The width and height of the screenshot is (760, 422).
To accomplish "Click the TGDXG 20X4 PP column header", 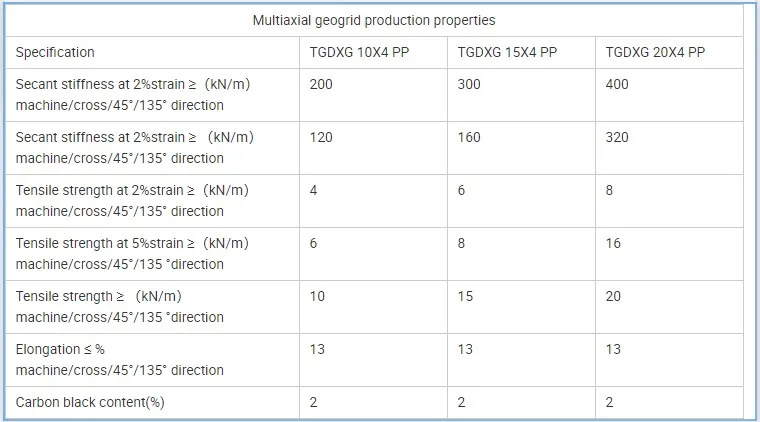I will 656,52.
